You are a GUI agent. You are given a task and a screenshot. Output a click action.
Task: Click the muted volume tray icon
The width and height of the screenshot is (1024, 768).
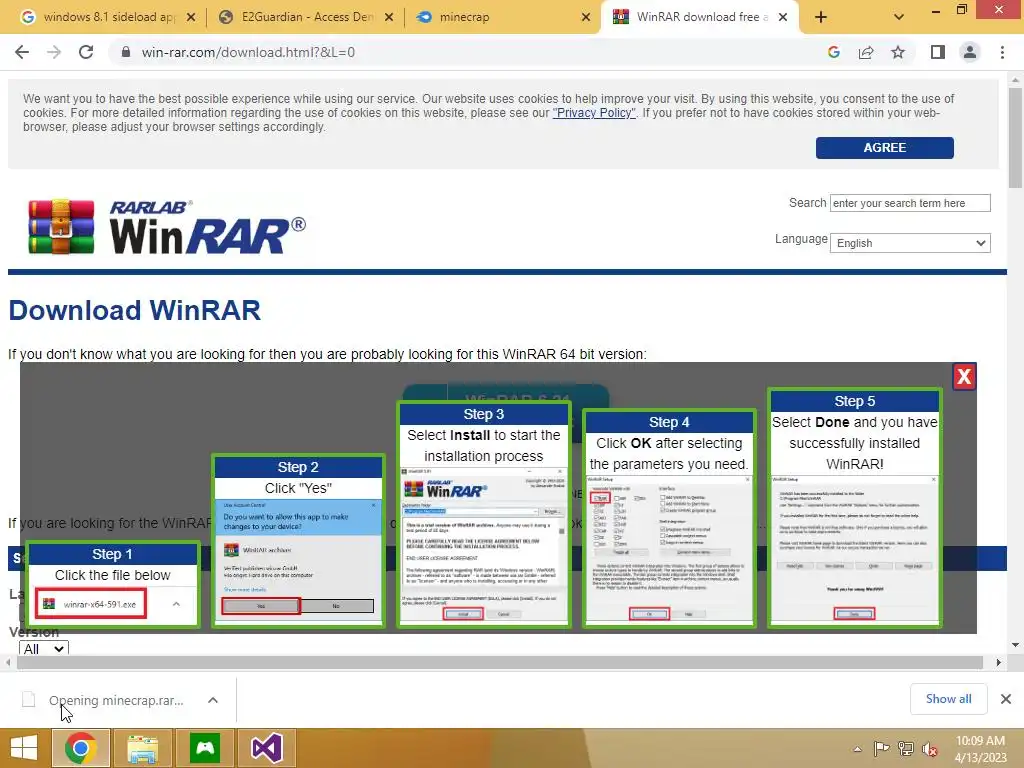tap(929, 749)
